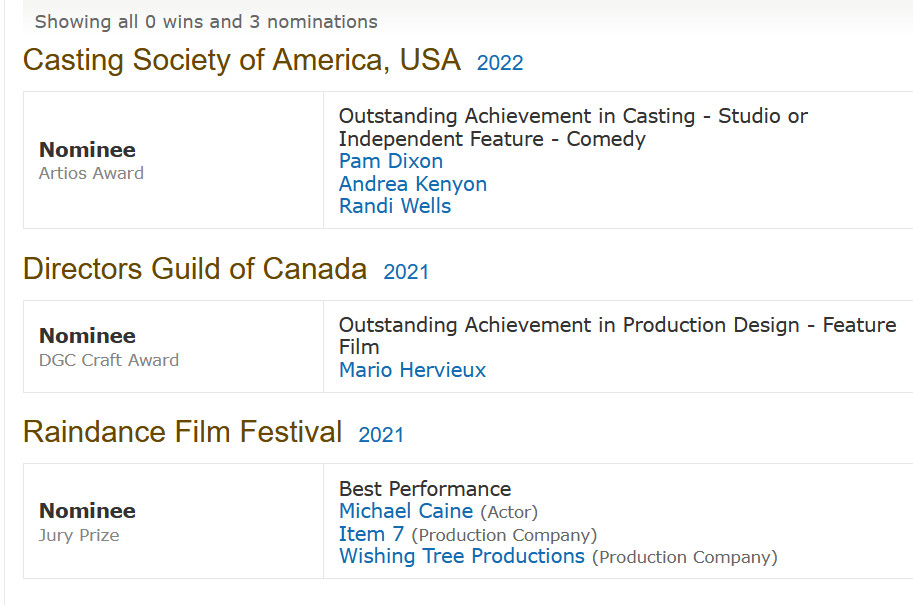This screenshot has height=605, width=913.
Task: Click the Casting Society of America, USA heading
Action: click(x=241, y=60)
